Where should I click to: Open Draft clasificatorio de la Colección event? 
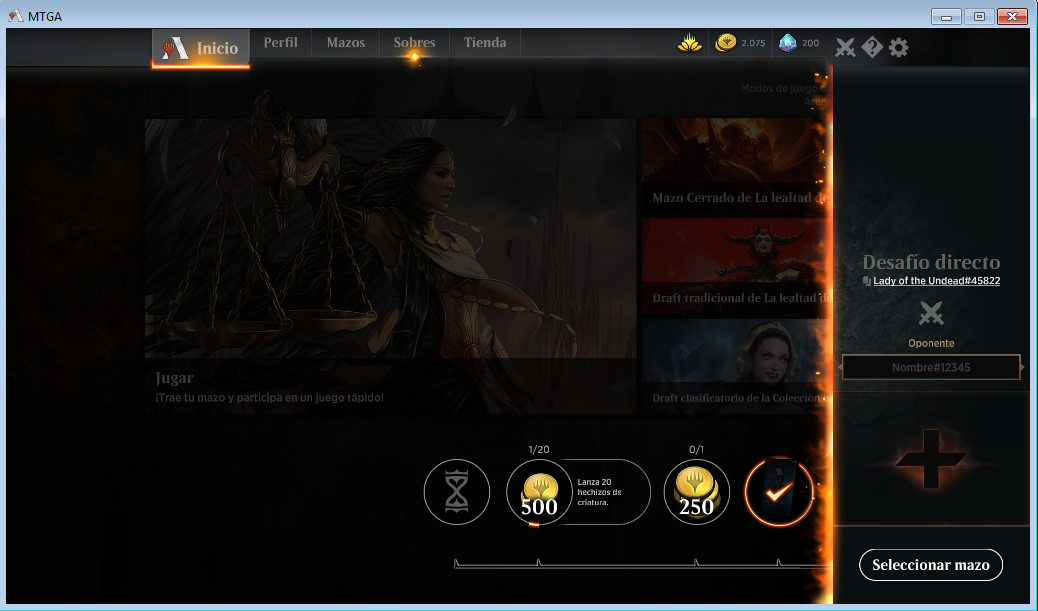737,367
